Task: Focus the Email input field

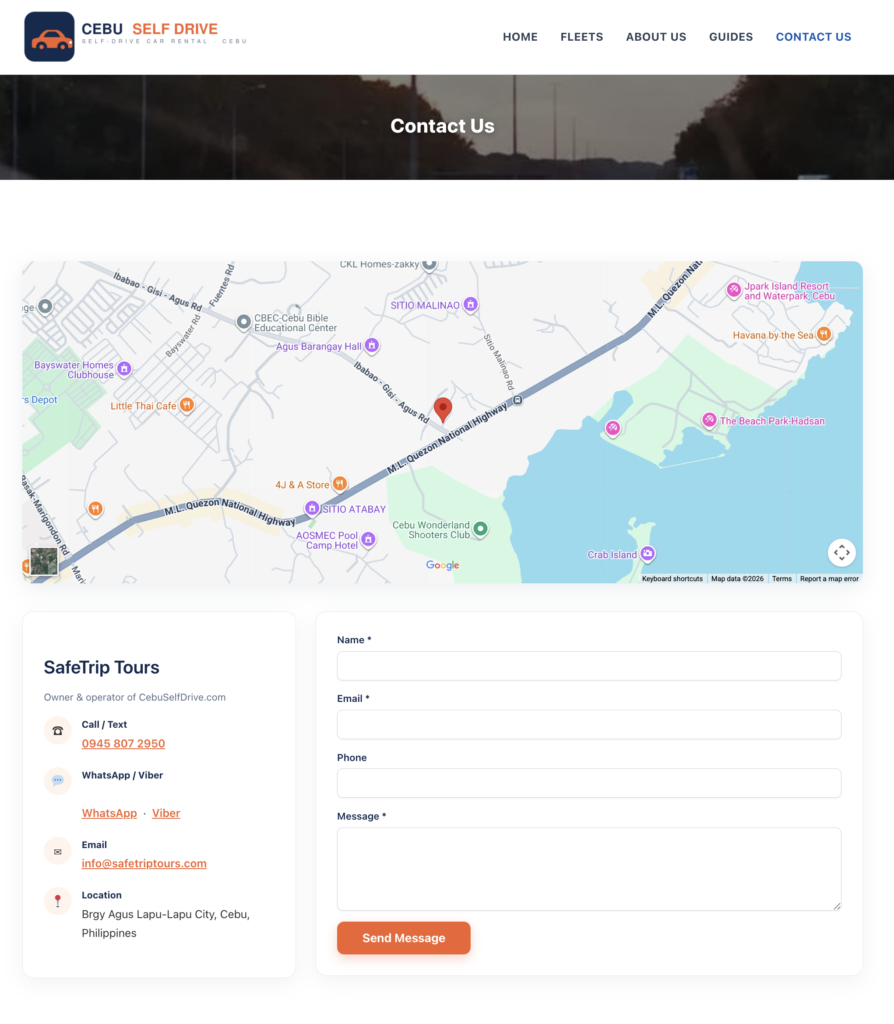Action: coord(589,725)
